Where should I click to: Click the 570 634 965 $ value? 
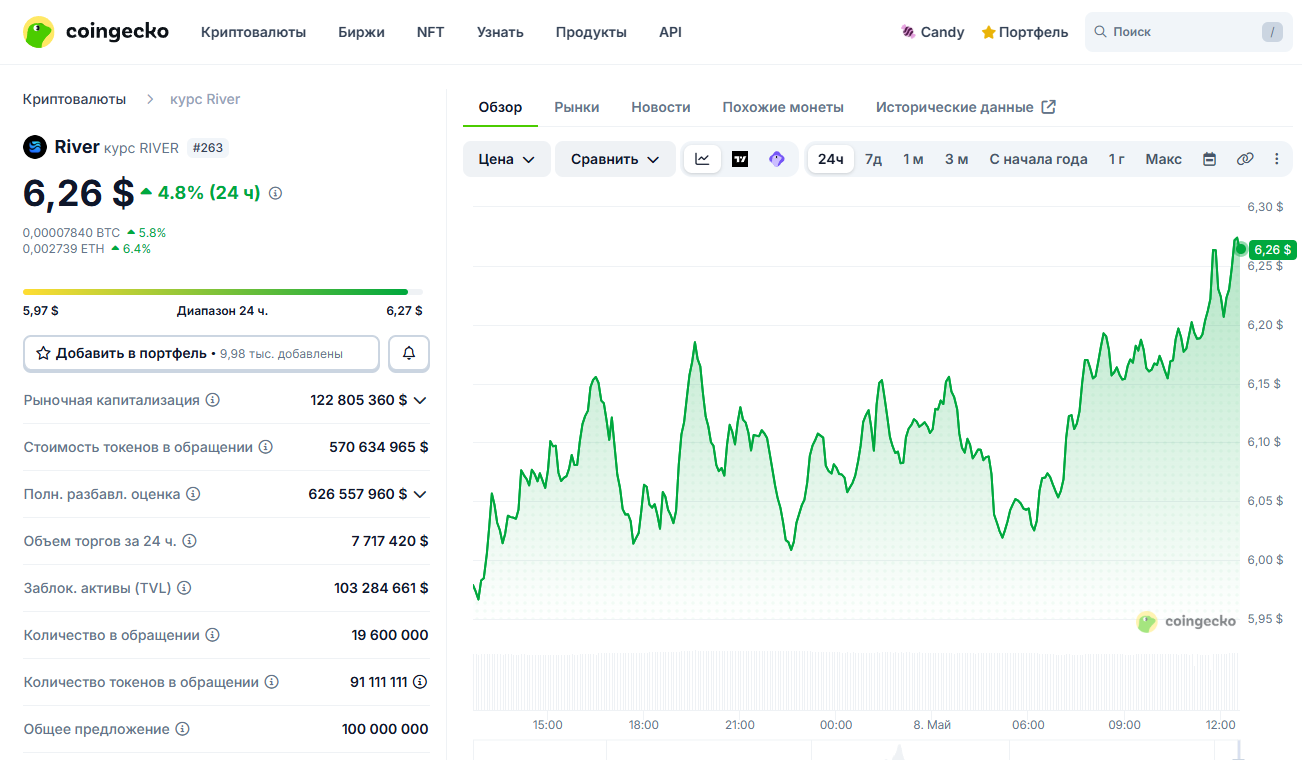379,447
